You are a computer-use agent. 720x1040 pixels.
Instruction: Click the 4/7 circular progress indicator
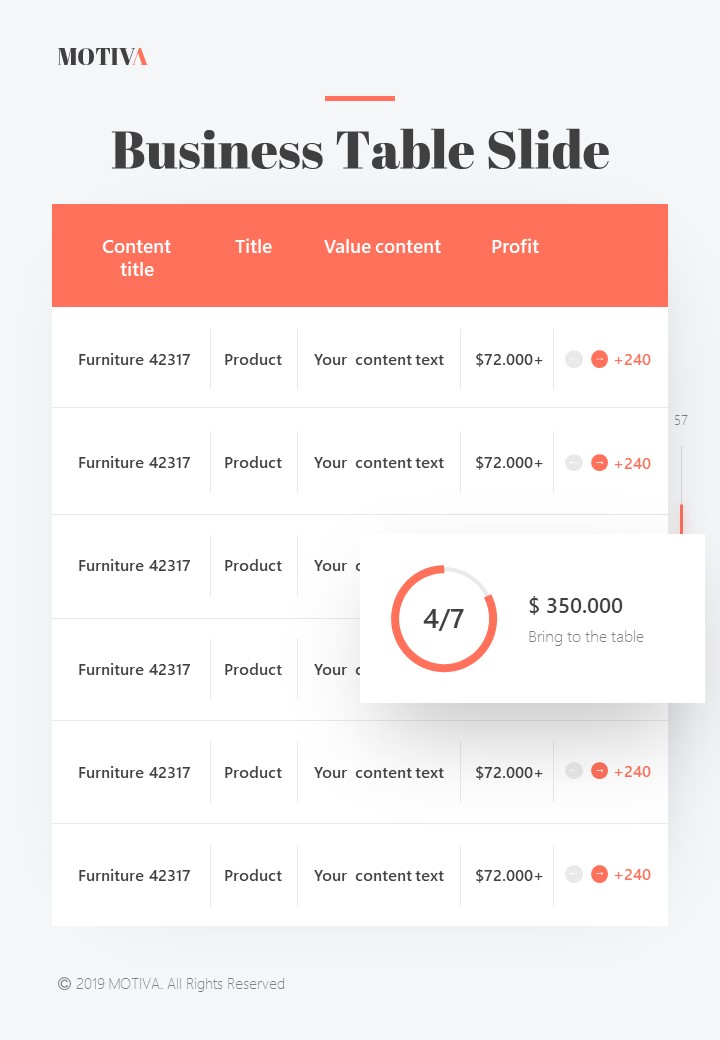point(444,619)
